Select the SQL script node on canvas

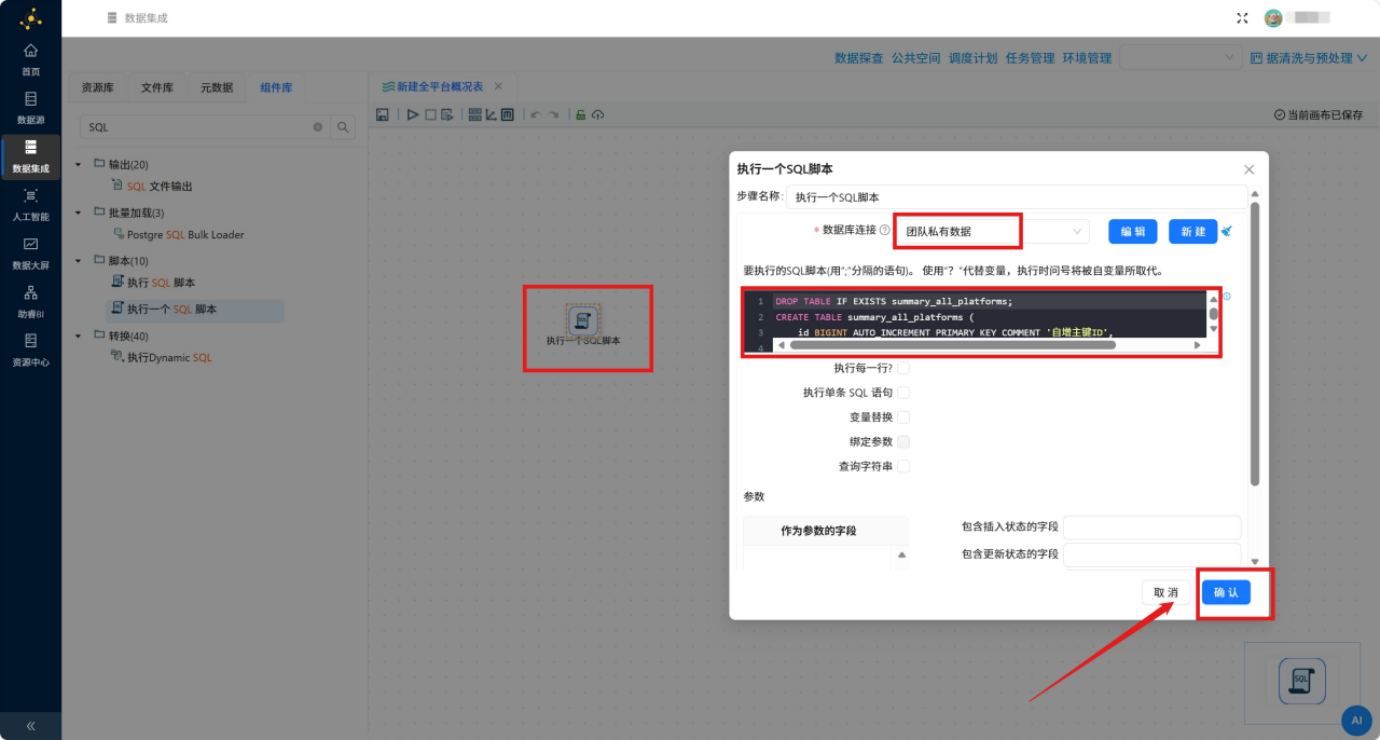(583, 322)
